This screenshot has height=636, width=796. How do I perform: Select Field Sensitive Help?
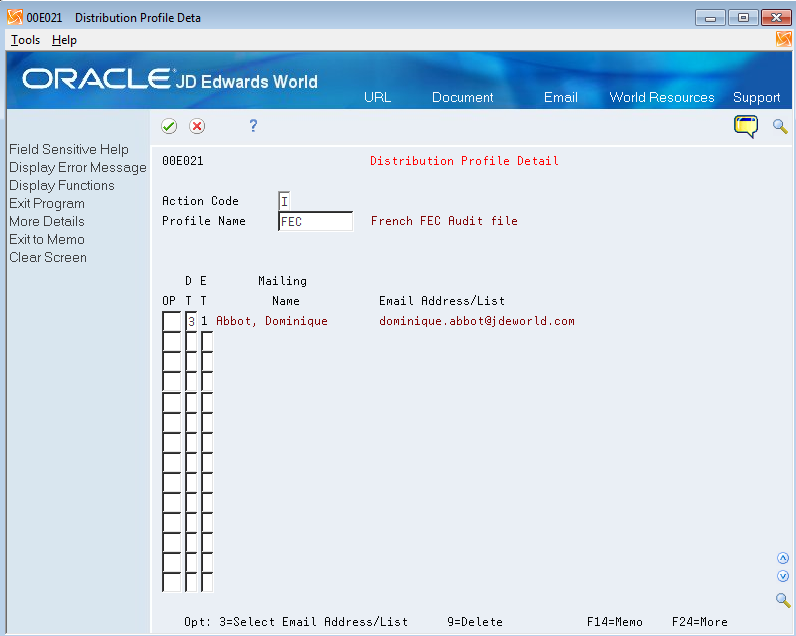[69, 149]
